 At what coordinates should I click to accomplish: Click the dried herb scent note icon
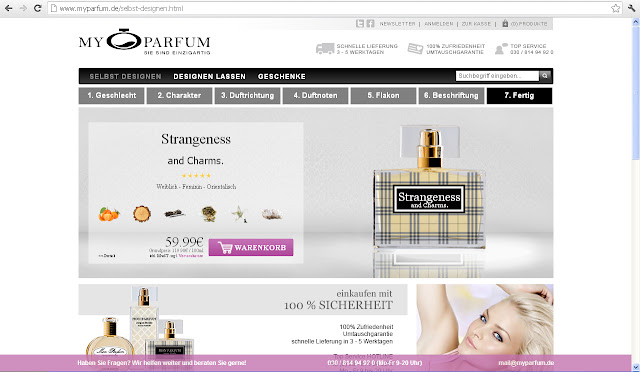209,214
